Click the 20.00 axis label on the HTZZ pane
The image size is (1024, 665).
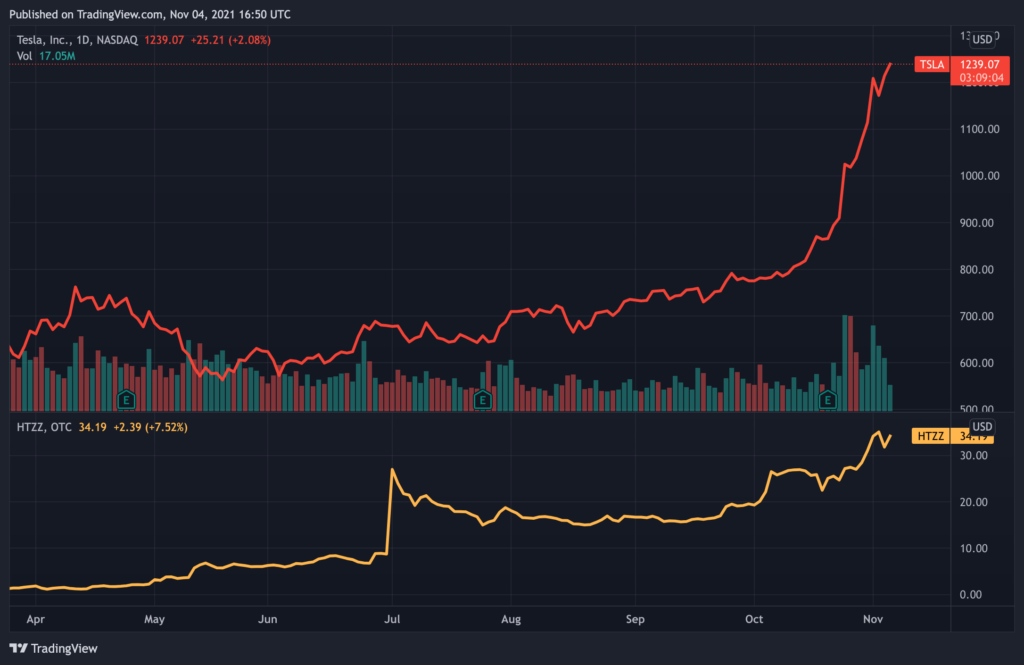click(973, 502)
